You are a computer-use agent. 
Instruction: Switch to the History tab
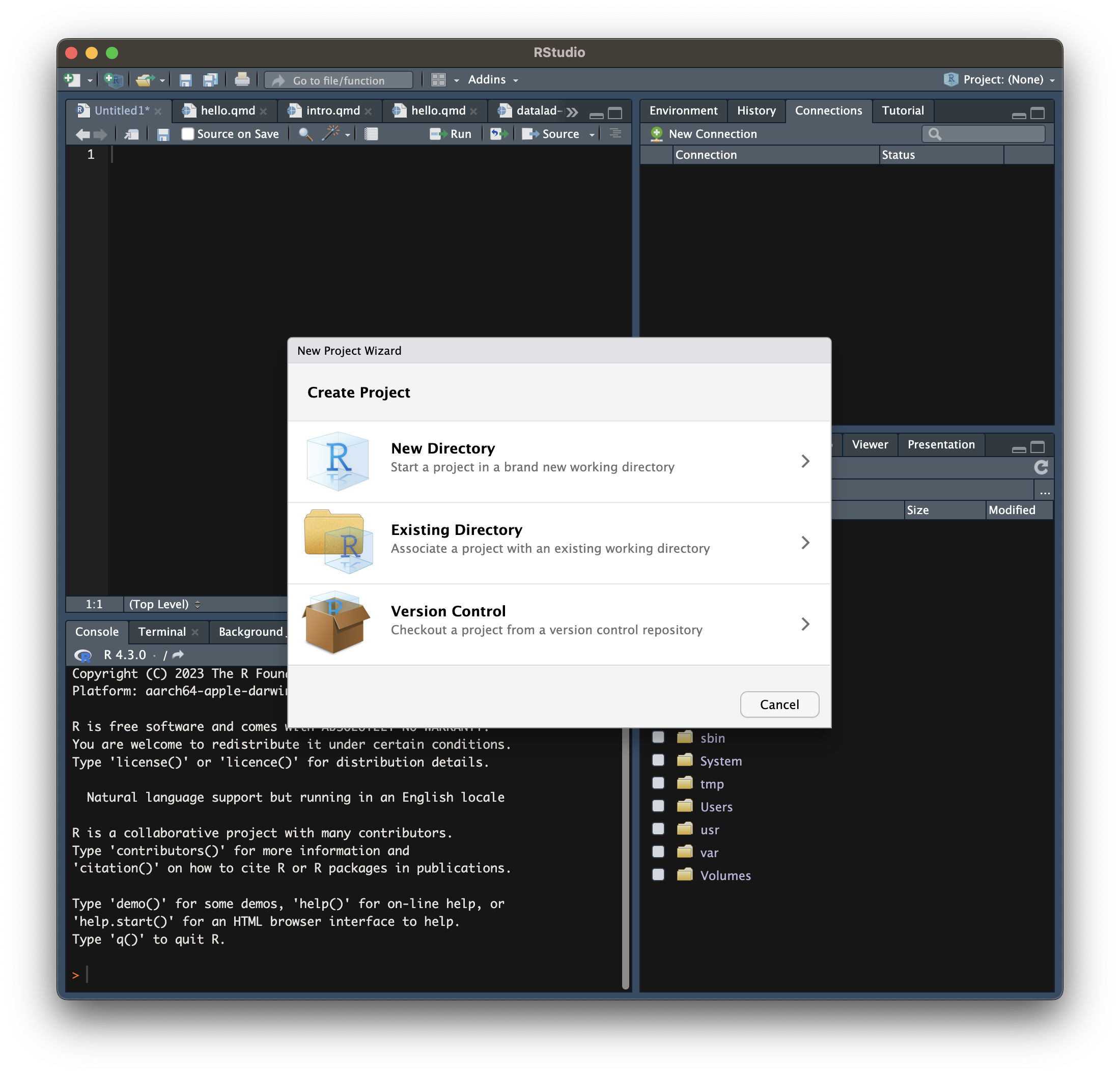click(x=755, y=111)
